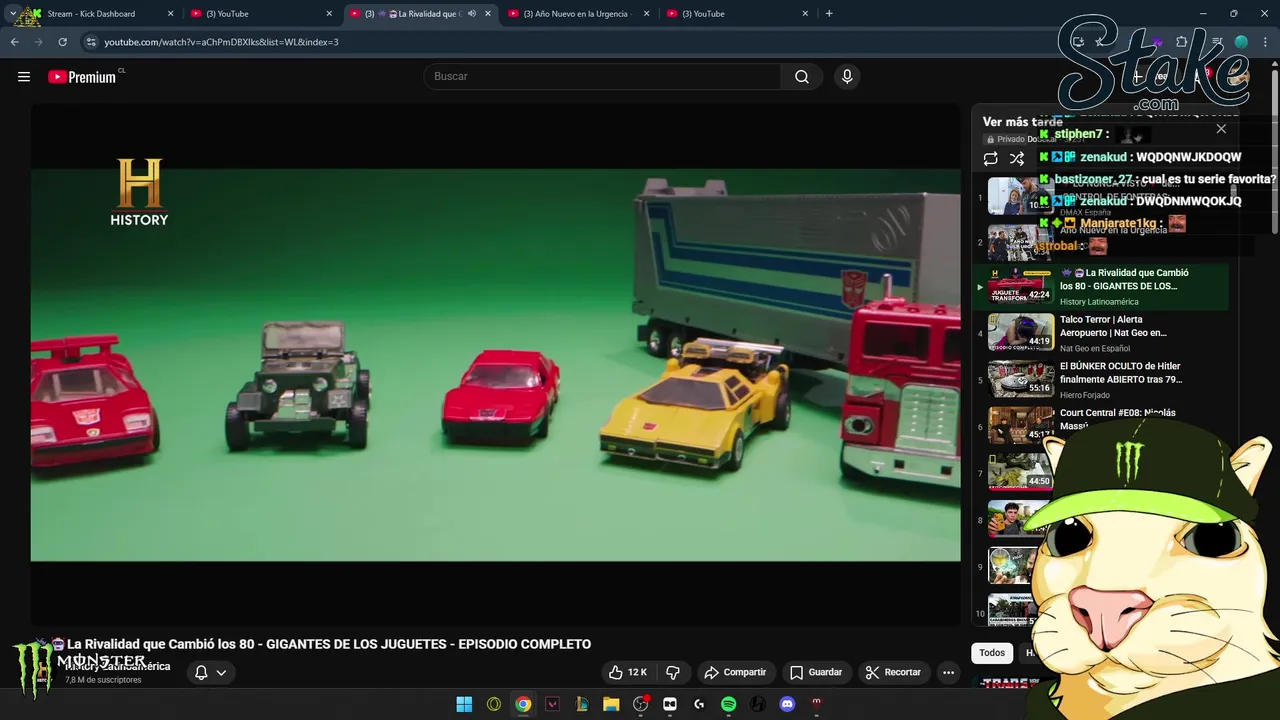Click the search magnifier button
Screen dimensions: 1280x720
click(x=802, y=77)
